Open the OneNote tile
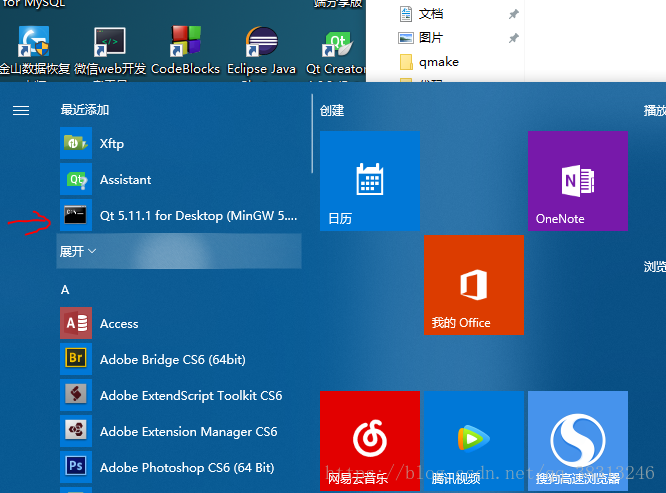The width and height of the screenshot is (666, 493). click(x=578, y=181)
